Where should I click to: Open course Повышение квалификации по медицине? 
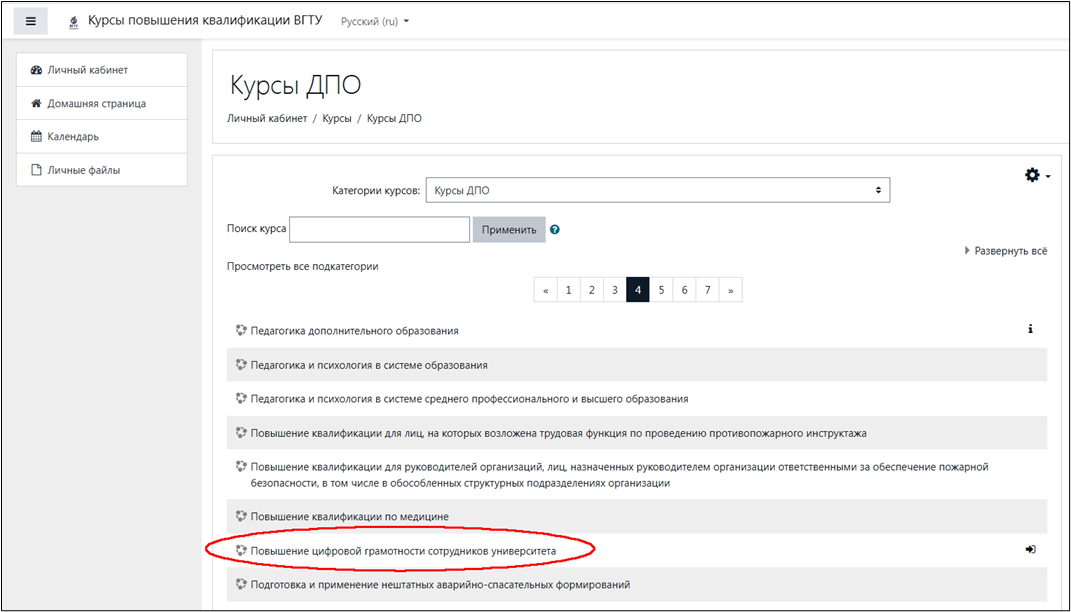[349, 516]
